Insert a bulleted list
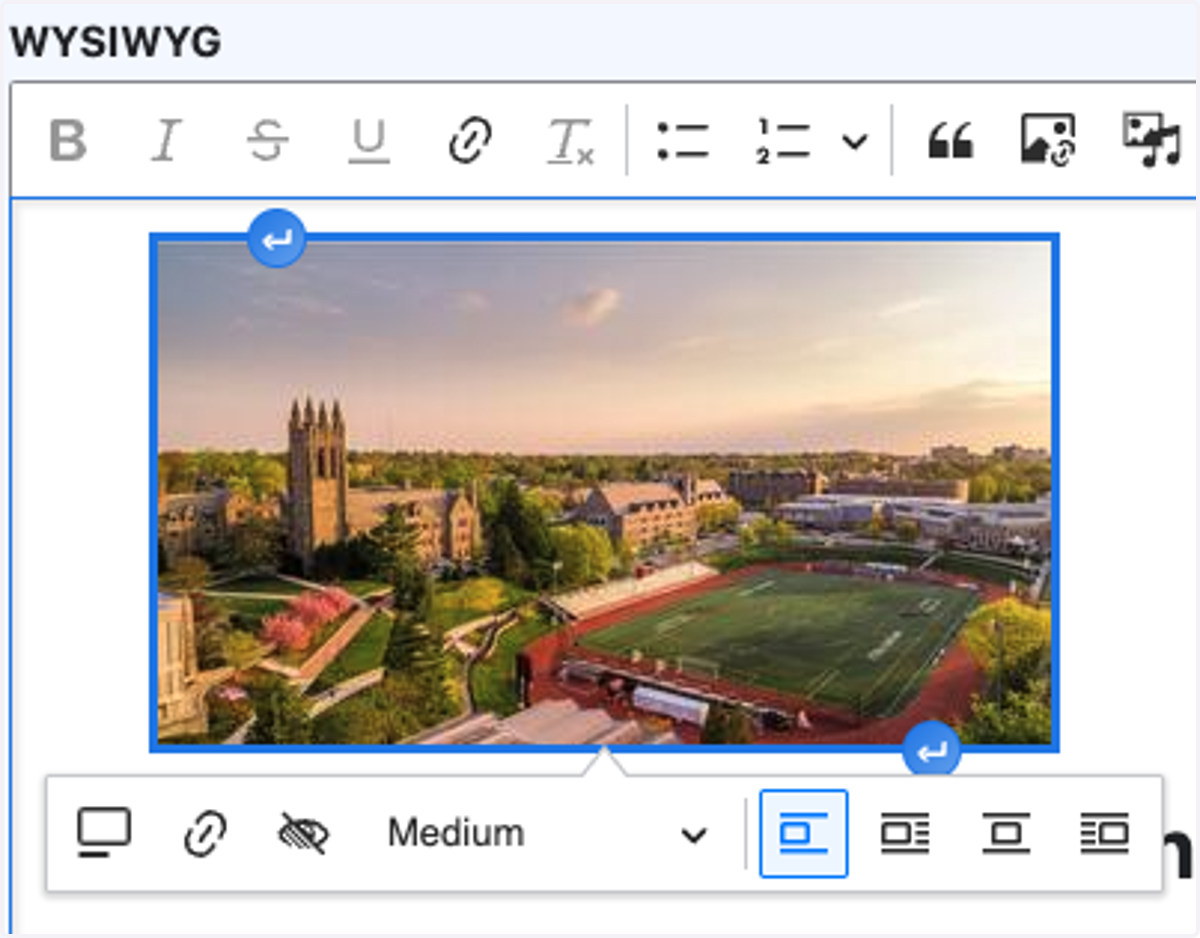The width and height of the screenshot is (1200, 938). 683,141
